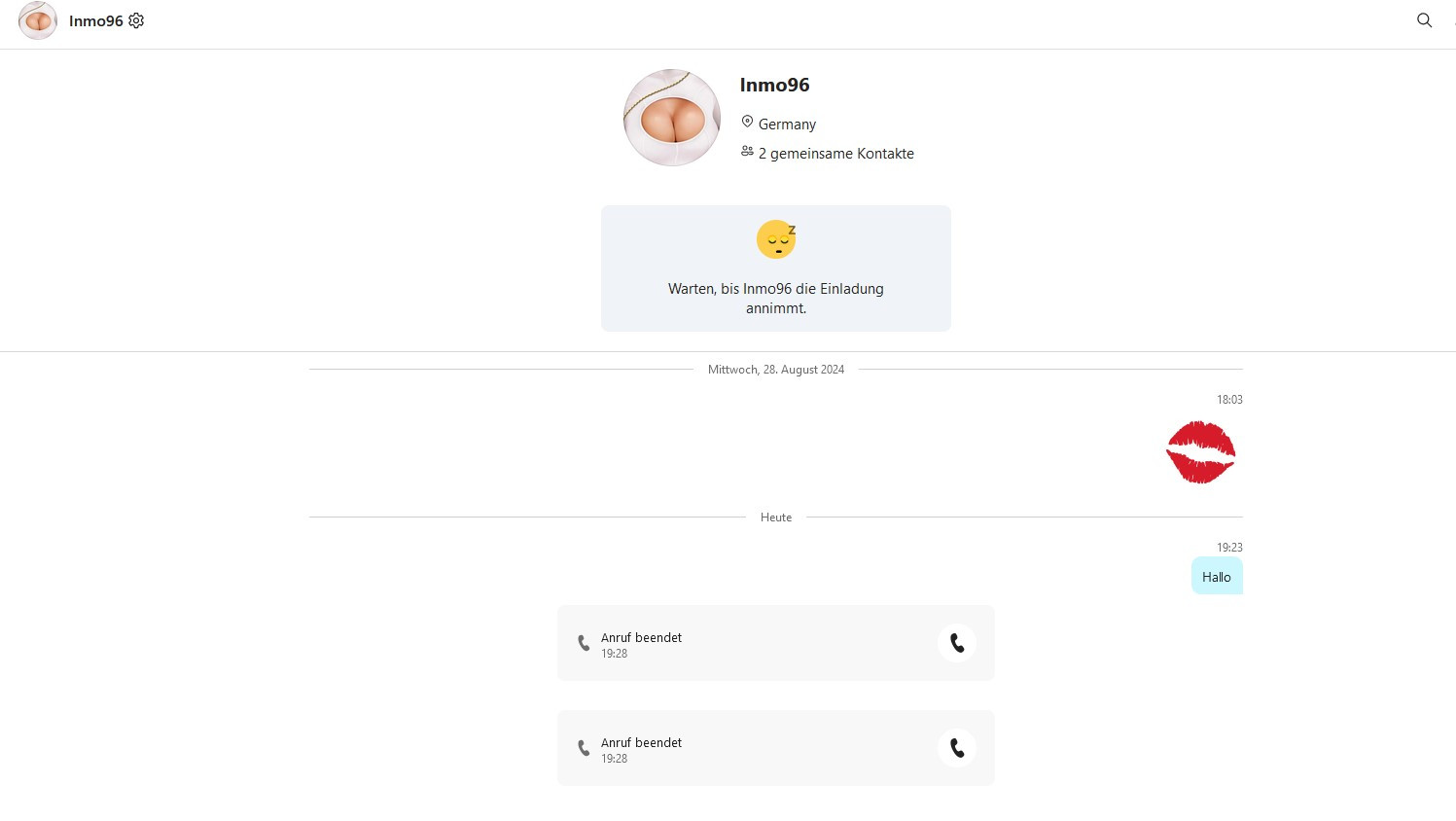Open the settings gear beside Inmo96
This screenshot has width=1456, height=821.
point(136,20)
